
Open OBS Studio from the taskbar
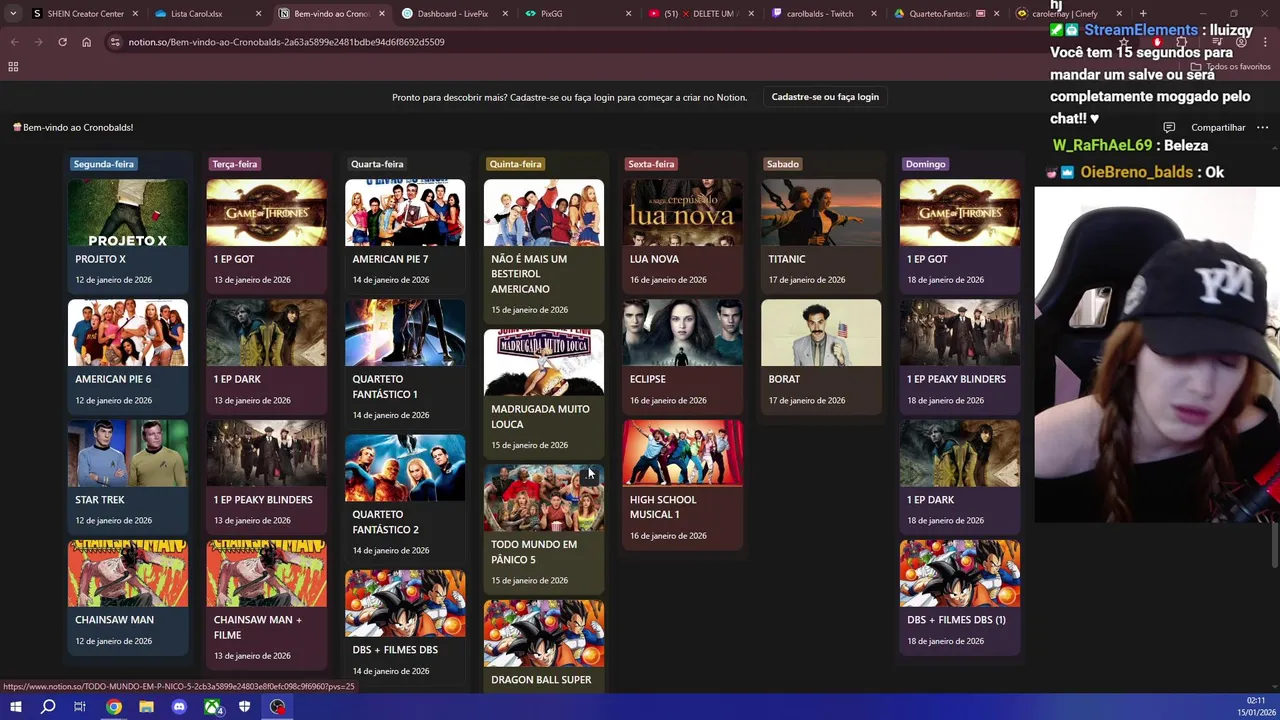coord(277,707)
